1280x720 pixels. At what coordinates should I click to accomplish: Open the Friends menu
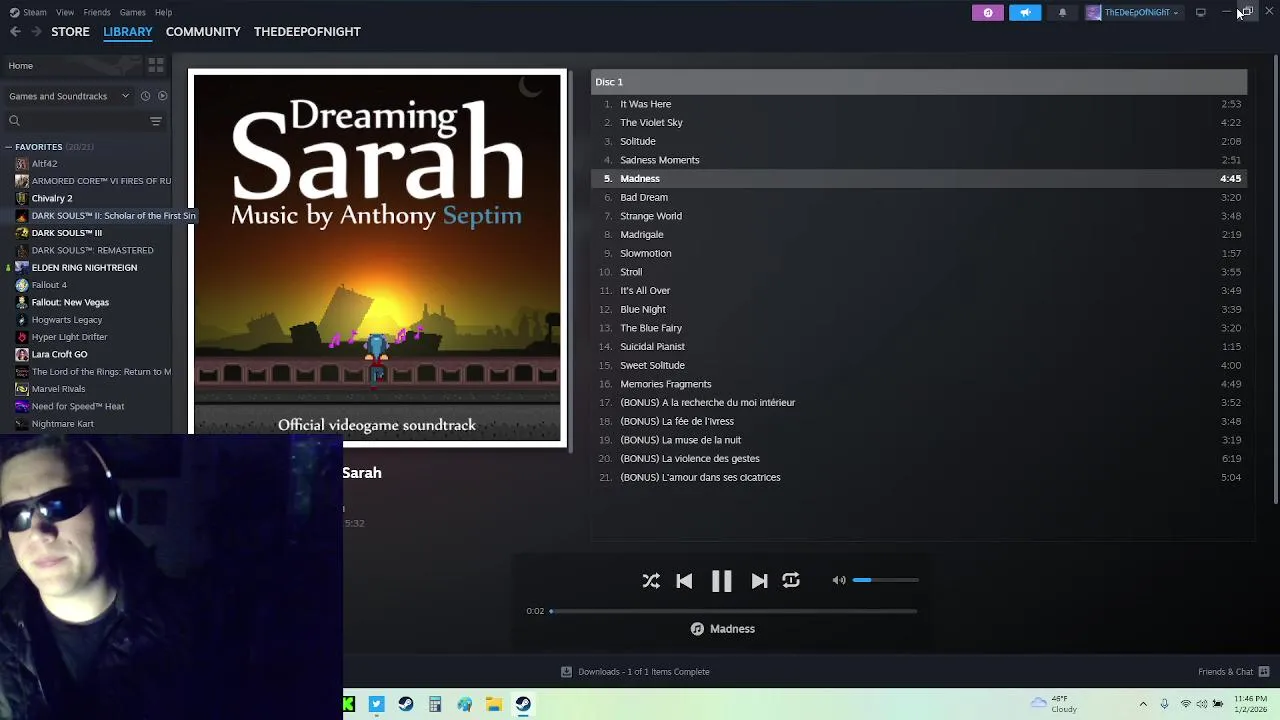[x=97, y=12]
